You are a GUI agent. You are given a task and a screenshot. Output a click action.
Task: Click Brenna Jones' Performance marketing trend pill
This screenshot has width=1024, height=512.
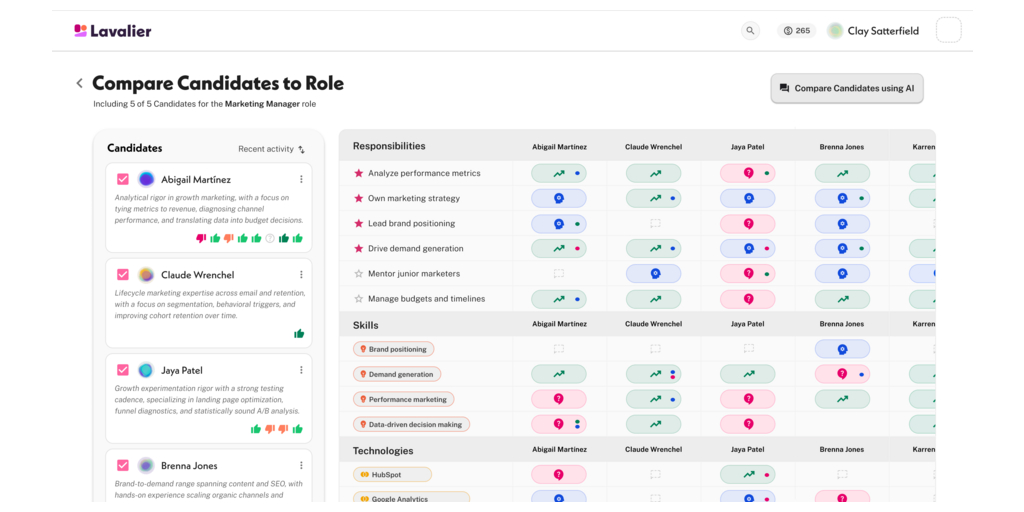tap(842, 399)
